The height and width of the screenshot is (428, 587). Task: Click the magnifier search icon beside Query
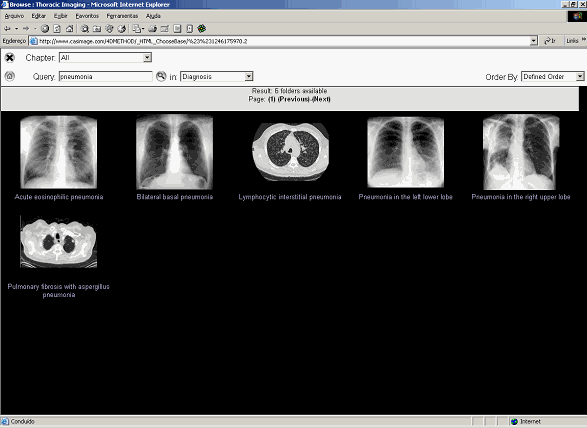pyautogui.click(x=161, y=76)
